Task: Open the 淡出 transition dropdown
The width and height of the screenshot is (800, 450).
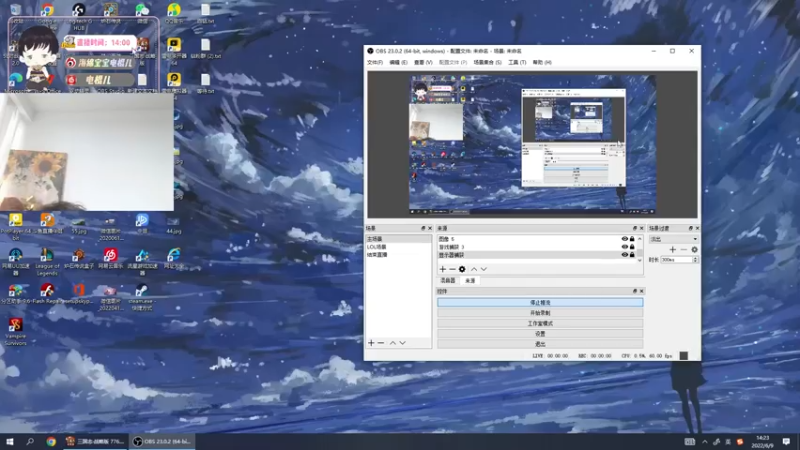Action: coord(673,239)
